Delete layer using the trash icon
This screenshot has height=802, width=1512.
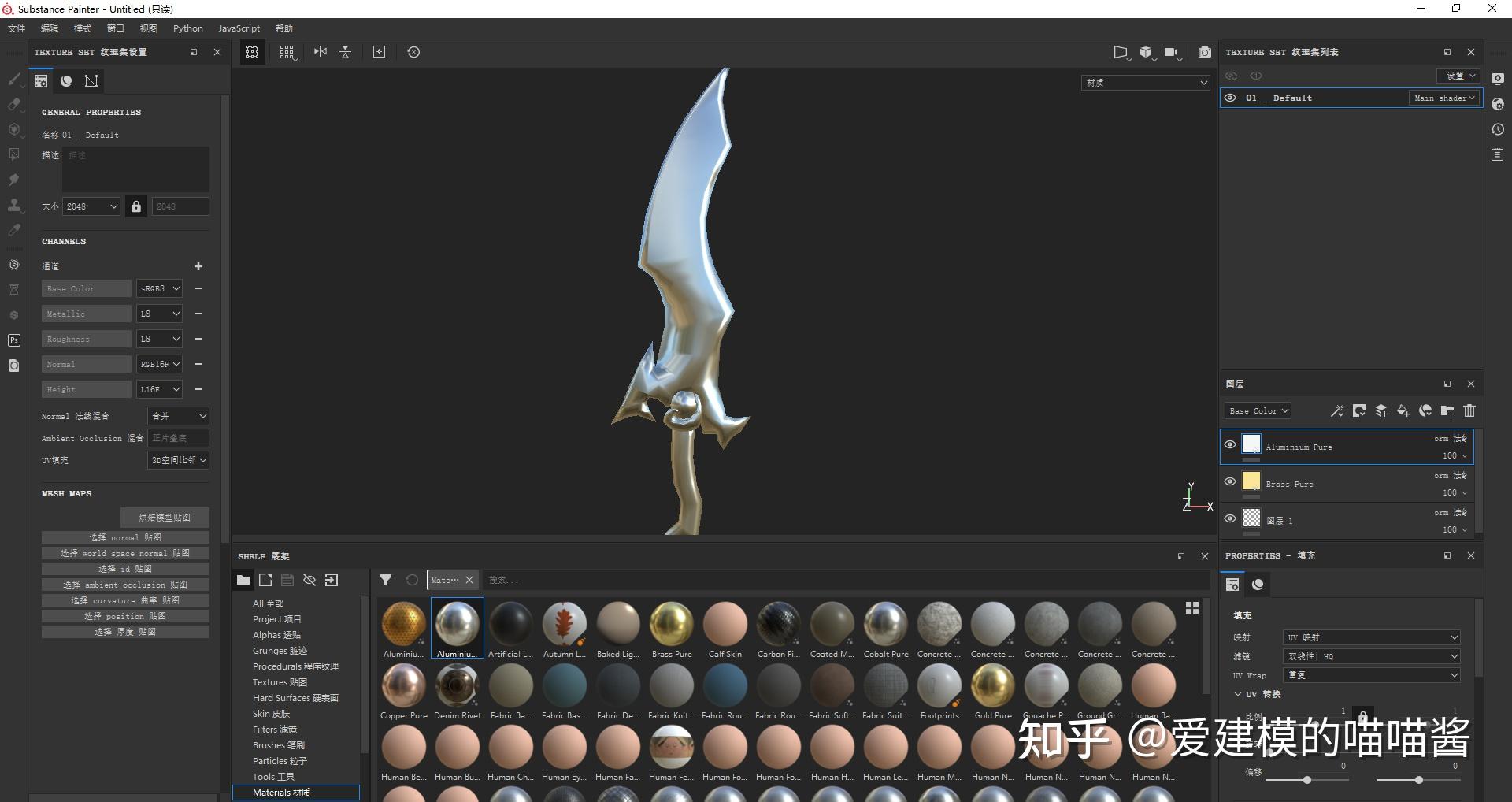[x=1469, y=410]
